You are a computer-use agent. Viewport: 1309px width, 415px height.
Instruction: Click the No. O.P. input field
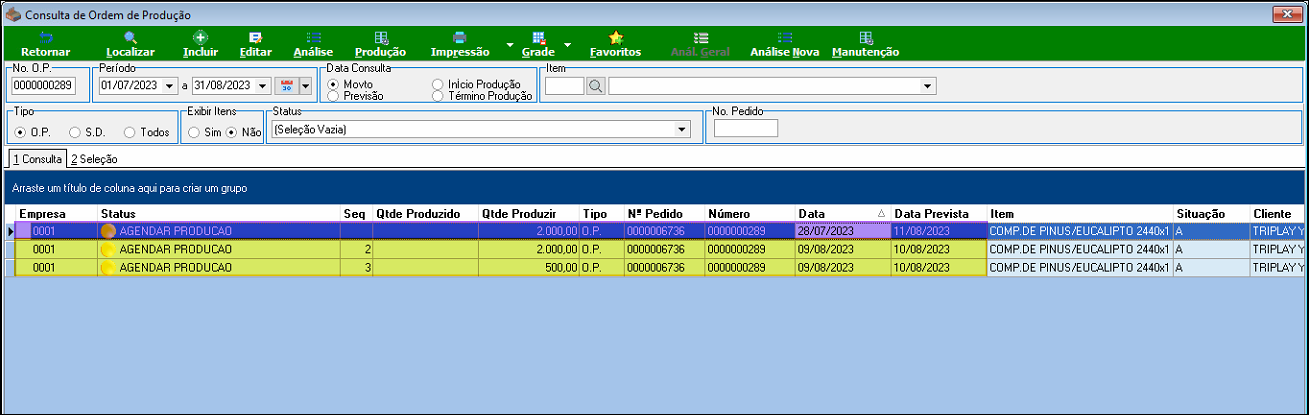(x=44, y=86)
